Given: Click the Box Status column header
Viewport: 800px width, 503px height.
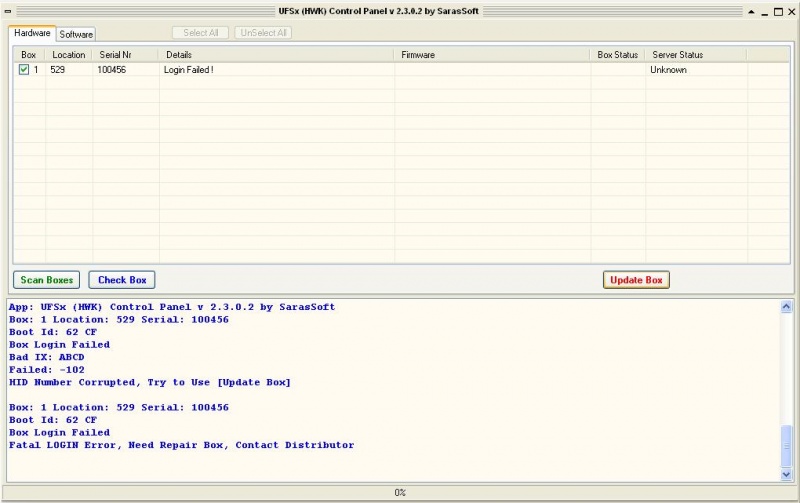Looking at the screenshot, I should coord(618,55).
